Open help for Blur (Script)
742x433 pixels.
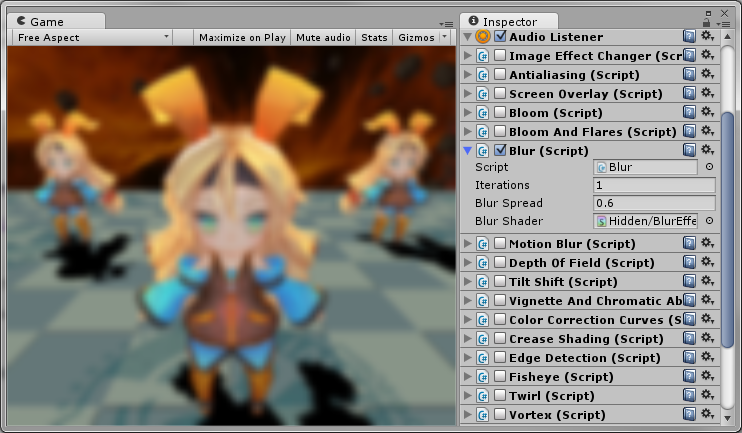pyautogui.click(x=689, y=150)
